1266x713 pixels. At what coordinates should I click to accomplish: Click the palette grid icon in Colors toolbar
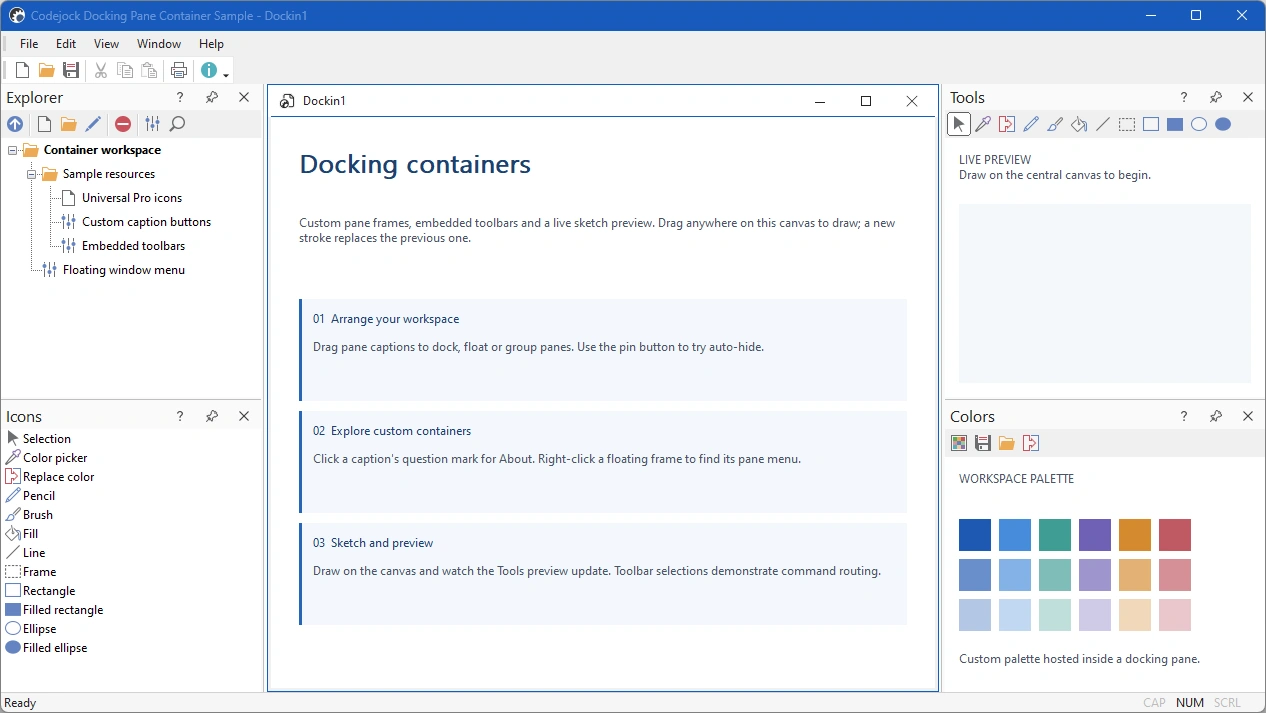pyautogui.click(x=959, y=443)
